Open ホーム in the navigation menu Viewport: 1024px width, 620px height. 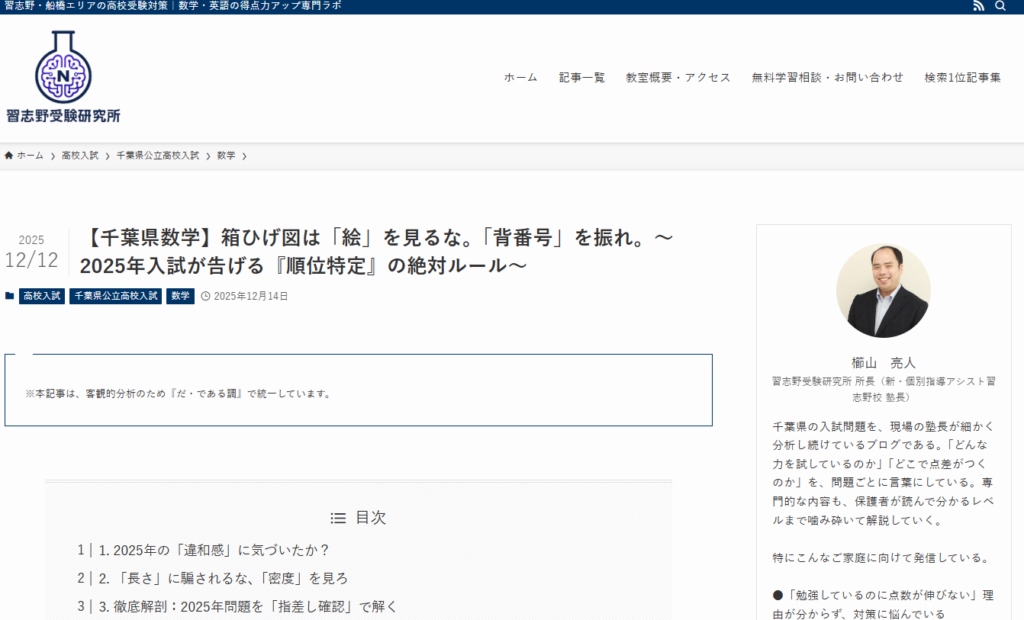520,77
